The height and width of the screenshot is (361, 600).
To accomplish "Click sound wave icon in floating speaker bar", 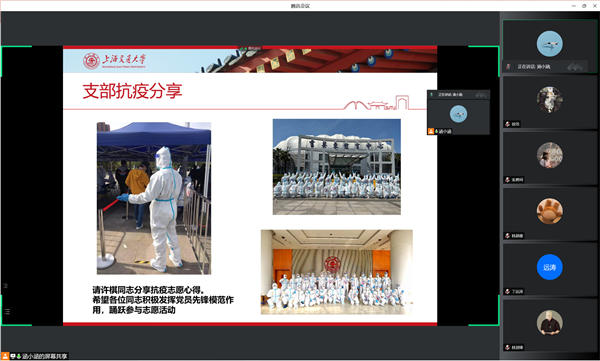I will (x=481, y=95).
